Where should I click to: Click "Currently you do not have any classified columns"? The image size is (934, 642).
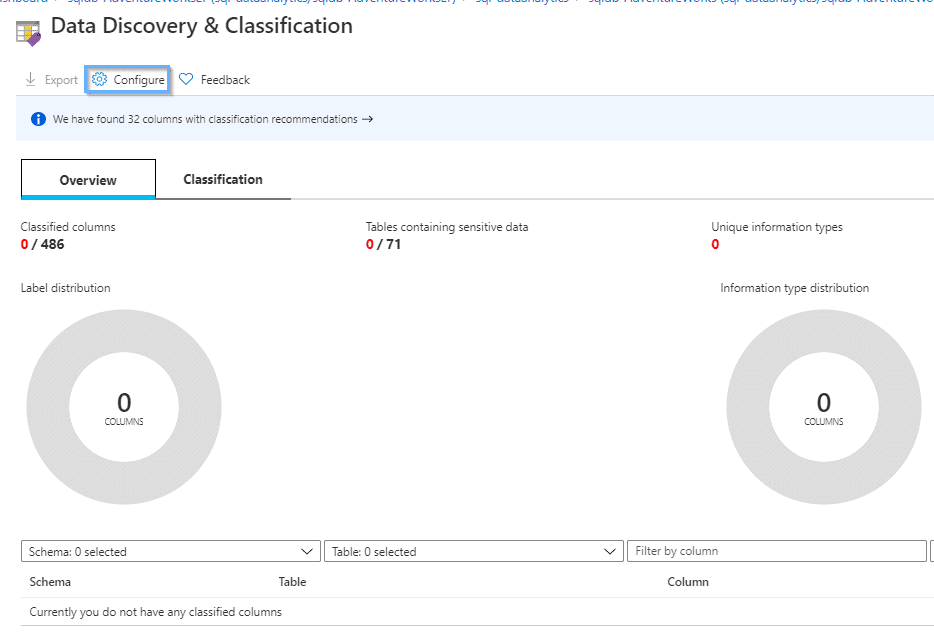click(x=155, y=612)
